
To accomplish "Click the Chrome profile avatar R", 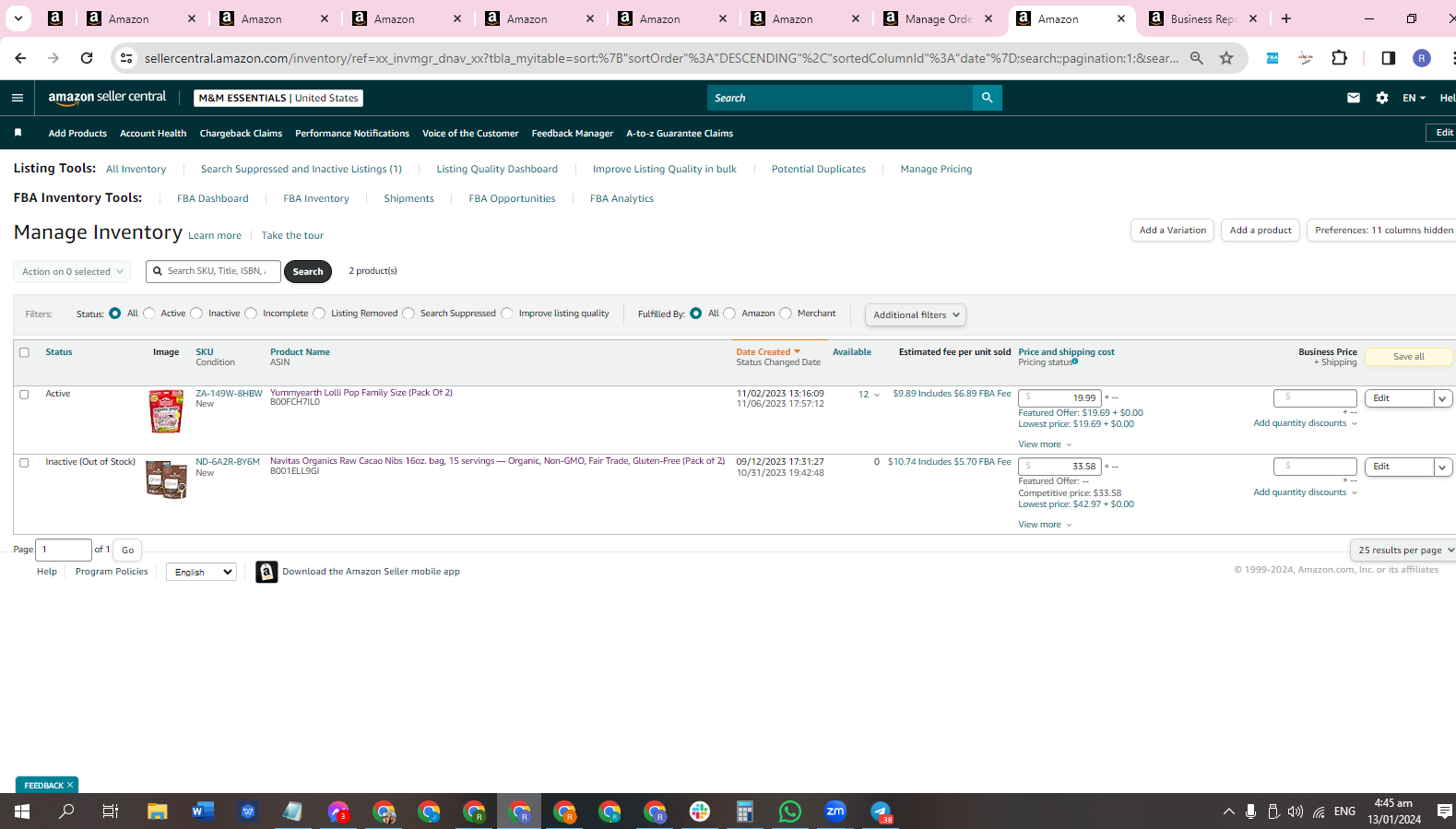I will (x=1421, y=58).
